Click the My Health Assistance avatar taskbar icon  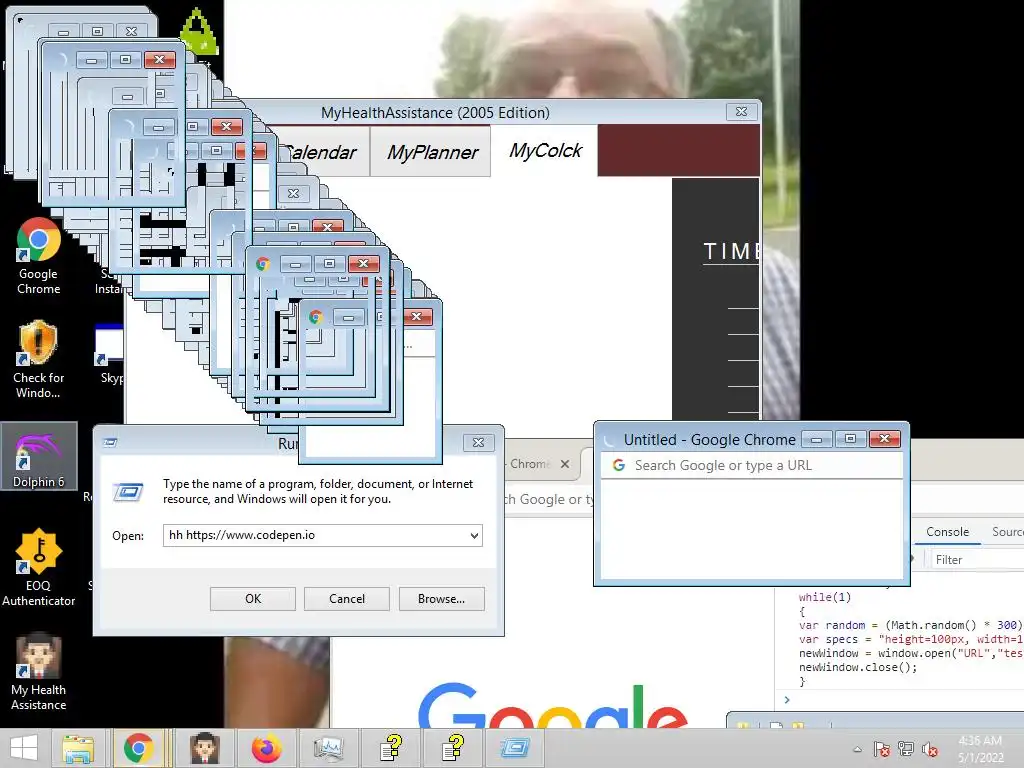point(204,748)
